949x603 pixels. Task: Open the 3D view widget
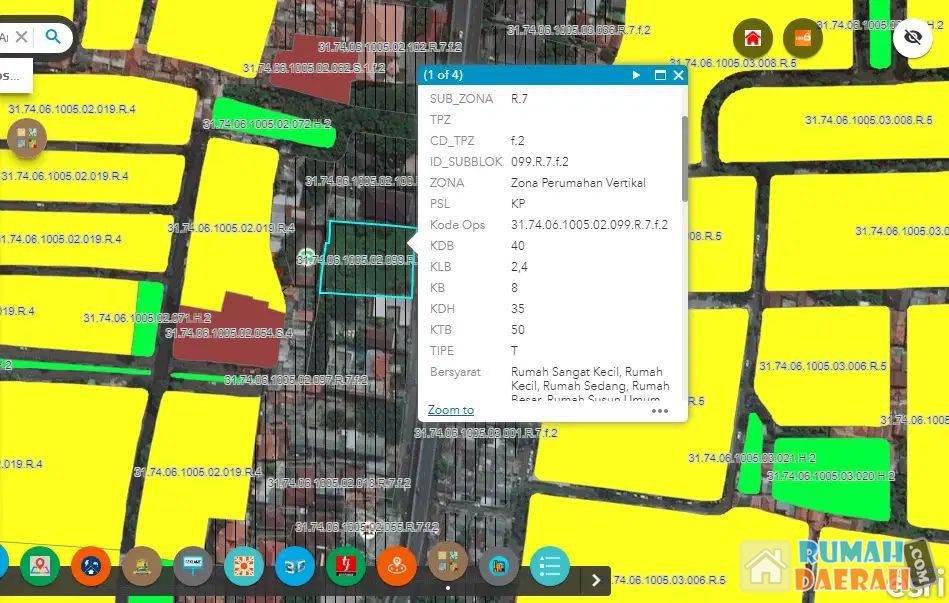coord(295,566)
